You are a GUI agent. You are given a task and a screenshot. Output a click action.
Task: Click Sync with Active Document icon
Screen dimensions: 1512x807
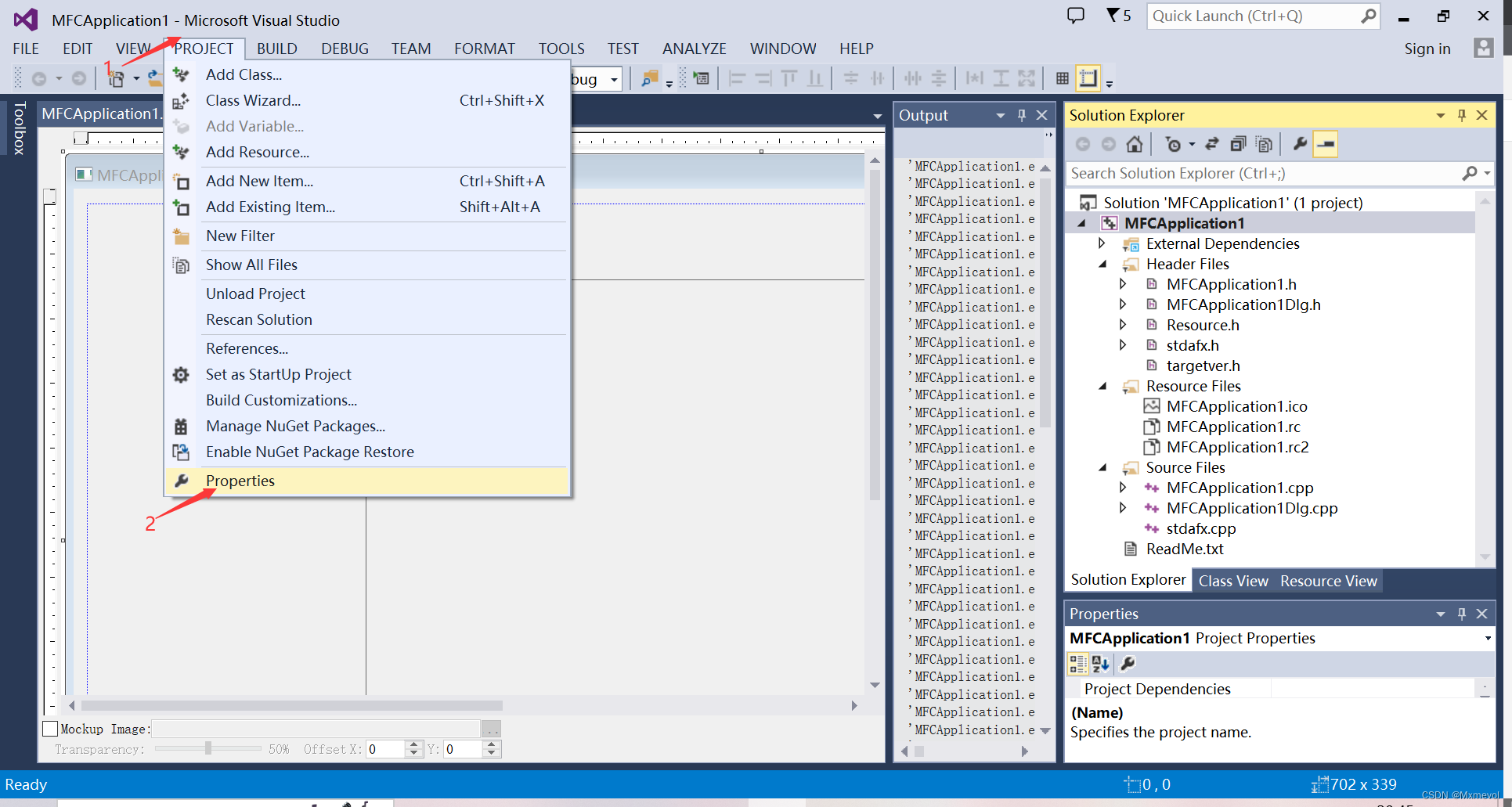(1211, 144)
